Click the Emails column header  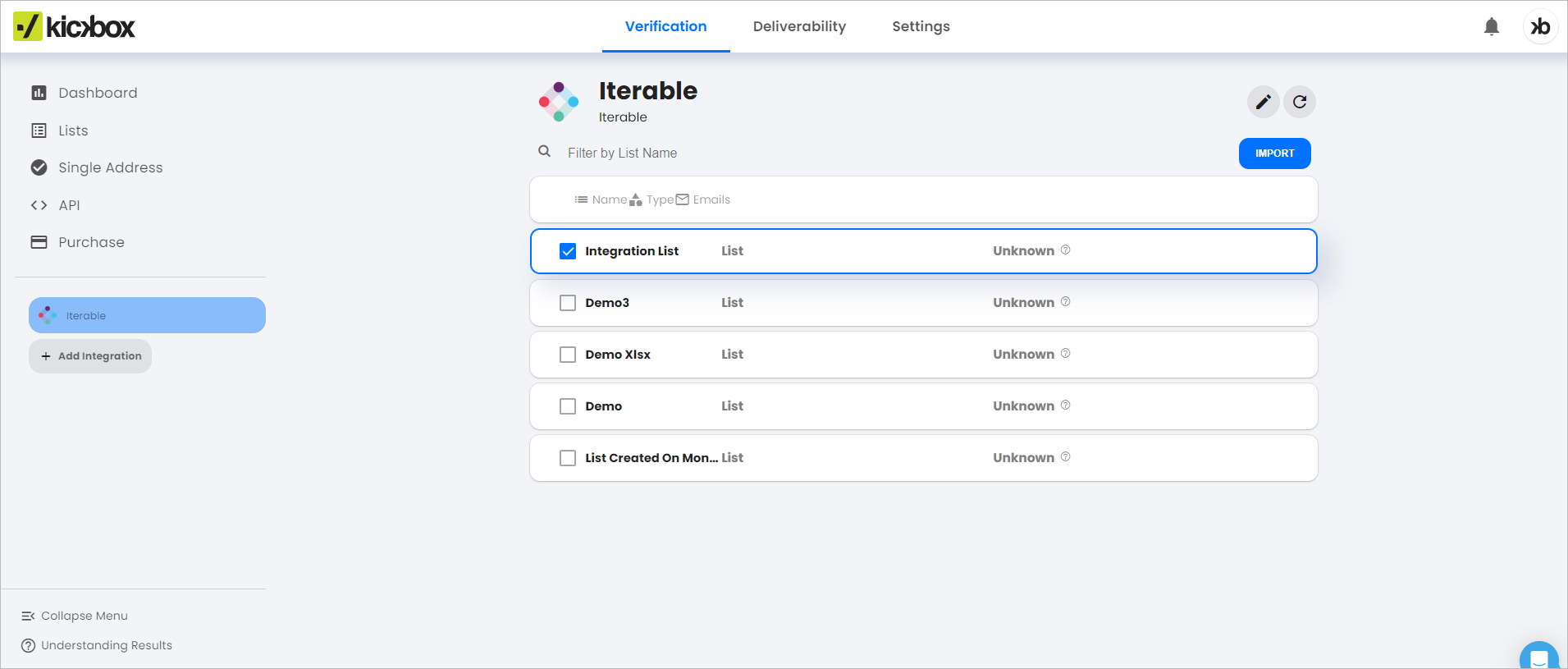coord(711,199)
